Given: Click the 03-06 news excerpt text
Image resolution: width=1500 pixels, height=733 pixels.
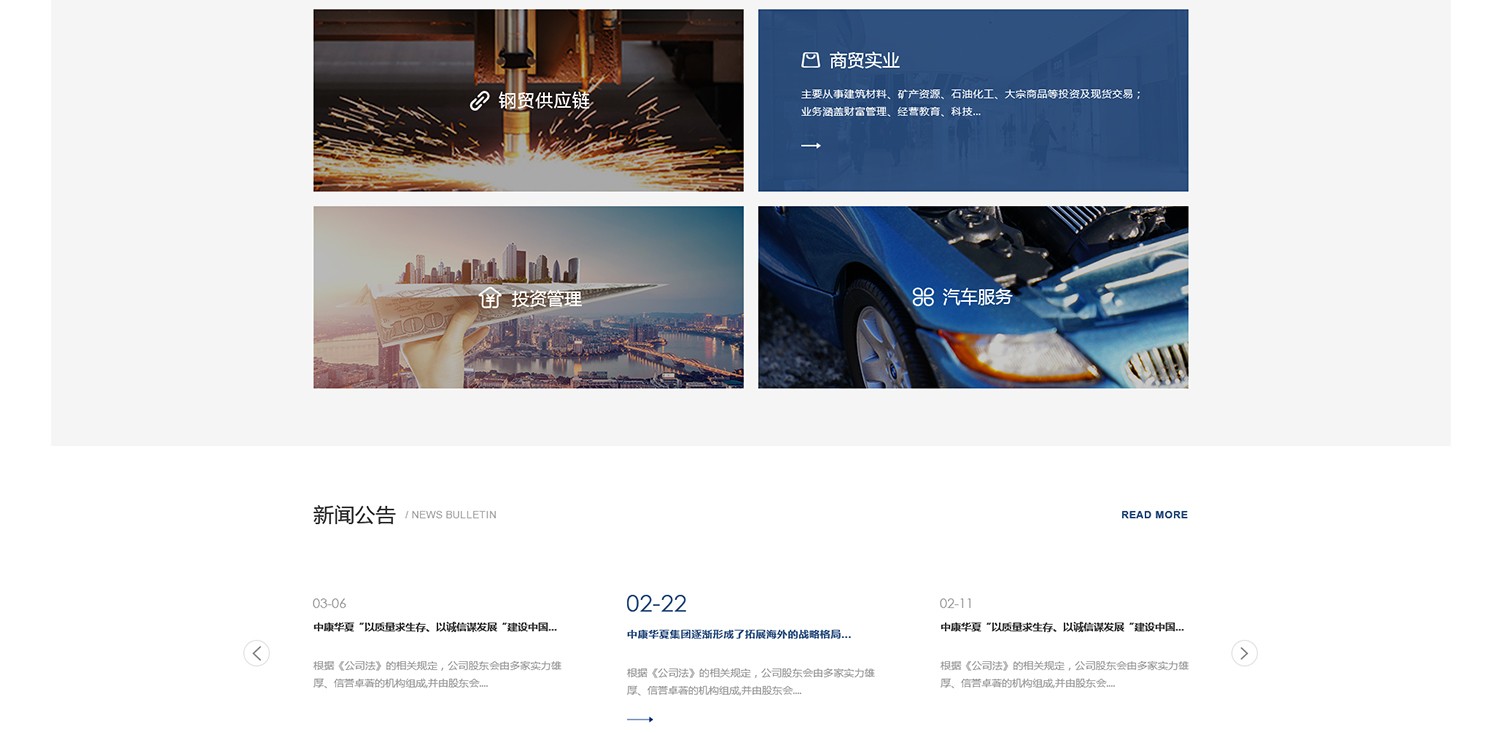Looking at the screenshot, I should click(437, 674).
